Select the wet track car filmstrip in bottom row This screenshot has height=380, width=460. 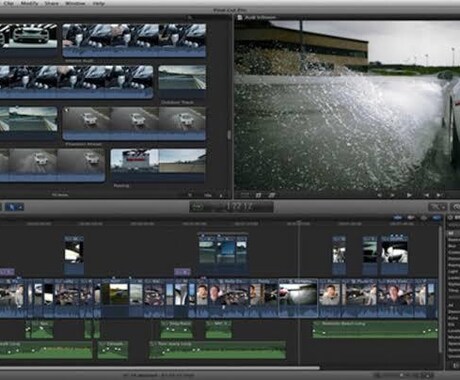pos(52,165)
